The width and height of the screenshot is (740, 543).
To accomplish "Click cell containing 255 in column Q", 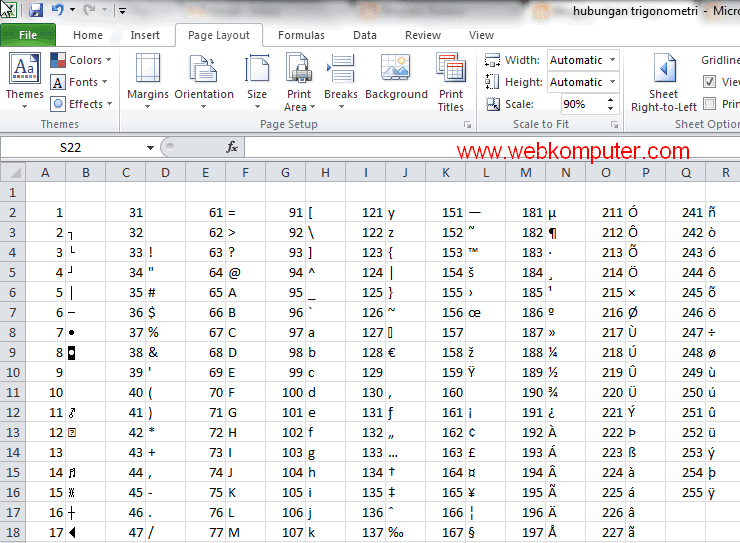I will click(x=686, y=493).
